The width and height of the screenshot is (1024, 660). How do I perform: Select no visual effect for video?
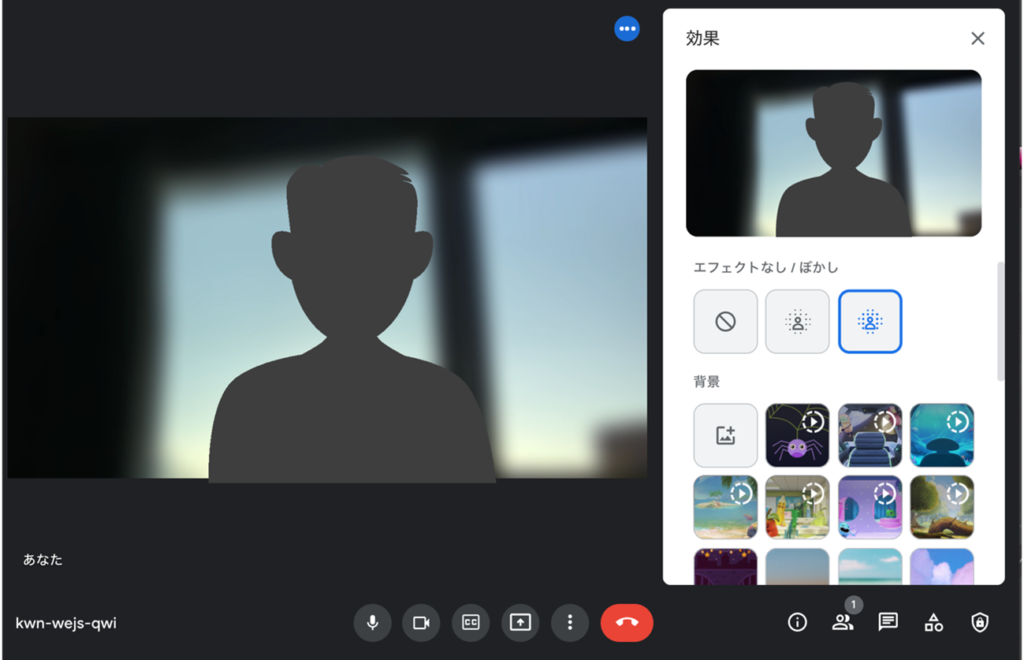click(x=725, y=321)
